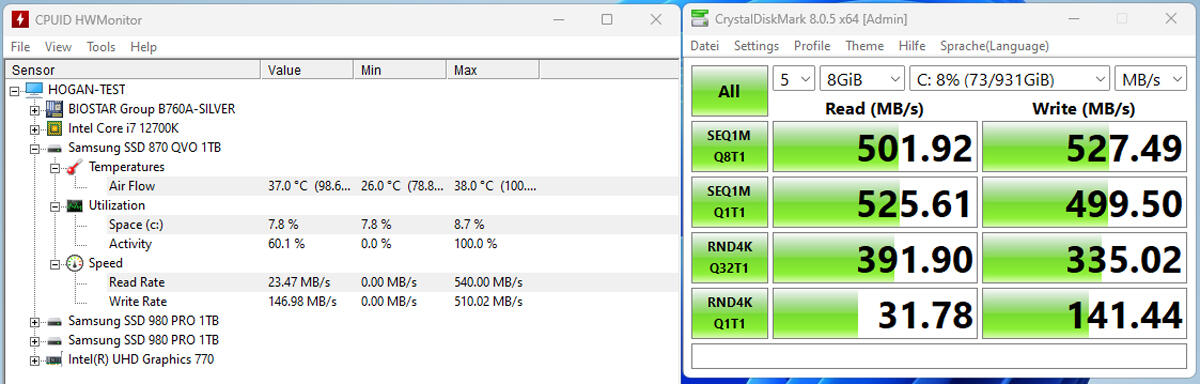
Task: Start all benchmarks with the All button
Action: pos(729,91)
